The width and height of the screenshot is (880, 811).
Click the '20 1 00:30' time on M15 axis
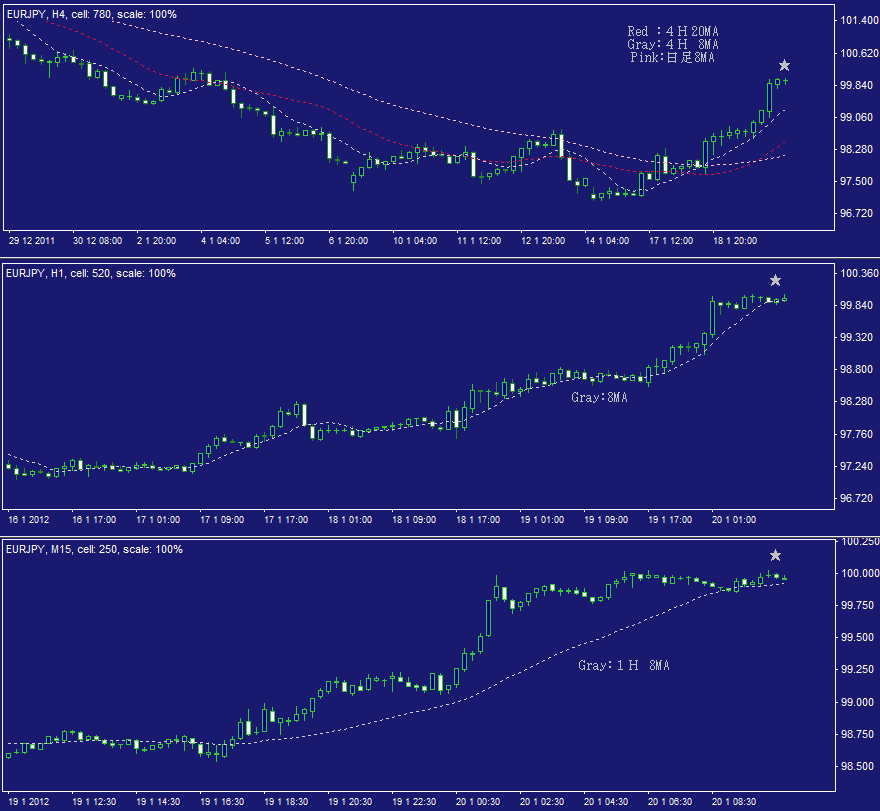click(478, 801)
